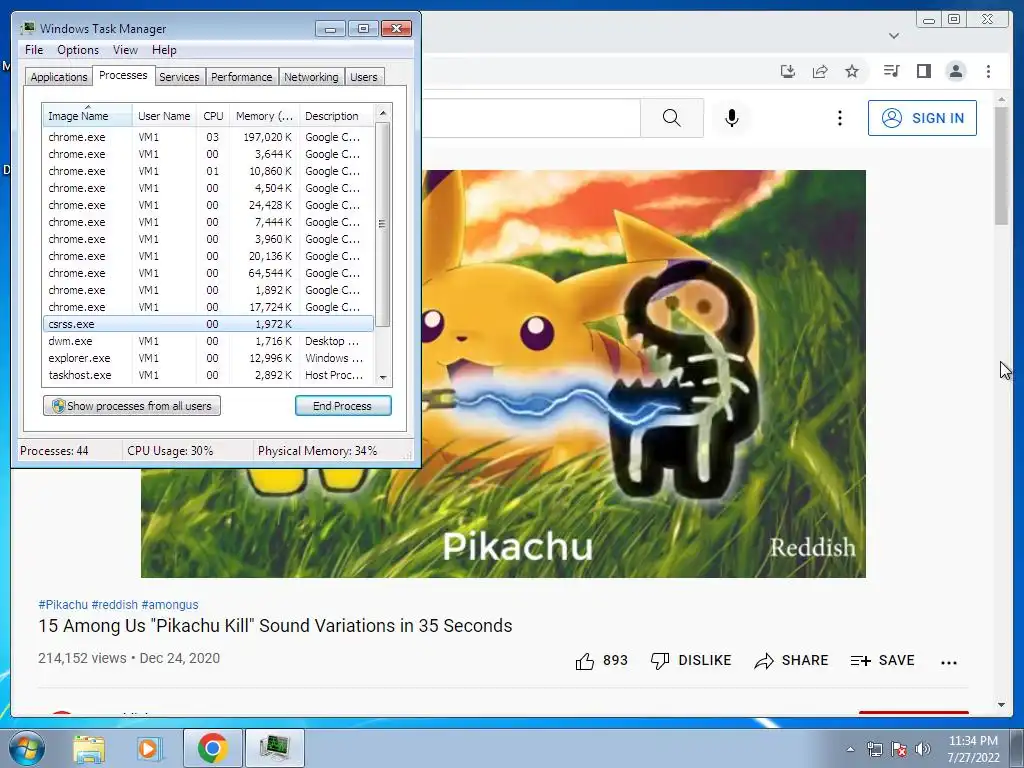The height and width of the screenshot is (768, 1024).
Task: Click Show processes from all users
Action: pos(132,406)
